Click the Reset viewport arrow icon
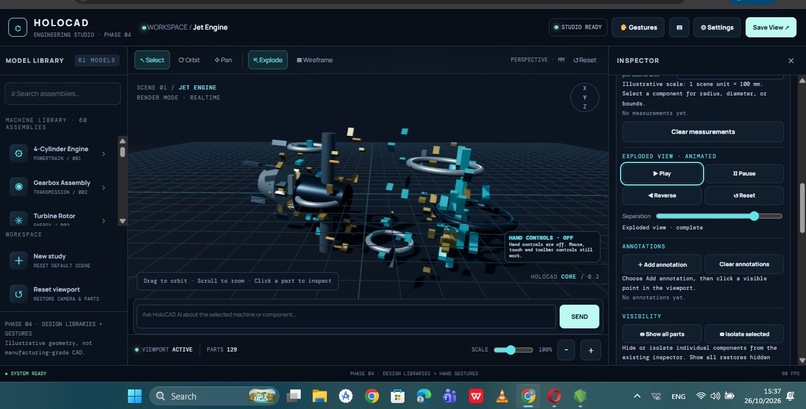 (19, 294)
